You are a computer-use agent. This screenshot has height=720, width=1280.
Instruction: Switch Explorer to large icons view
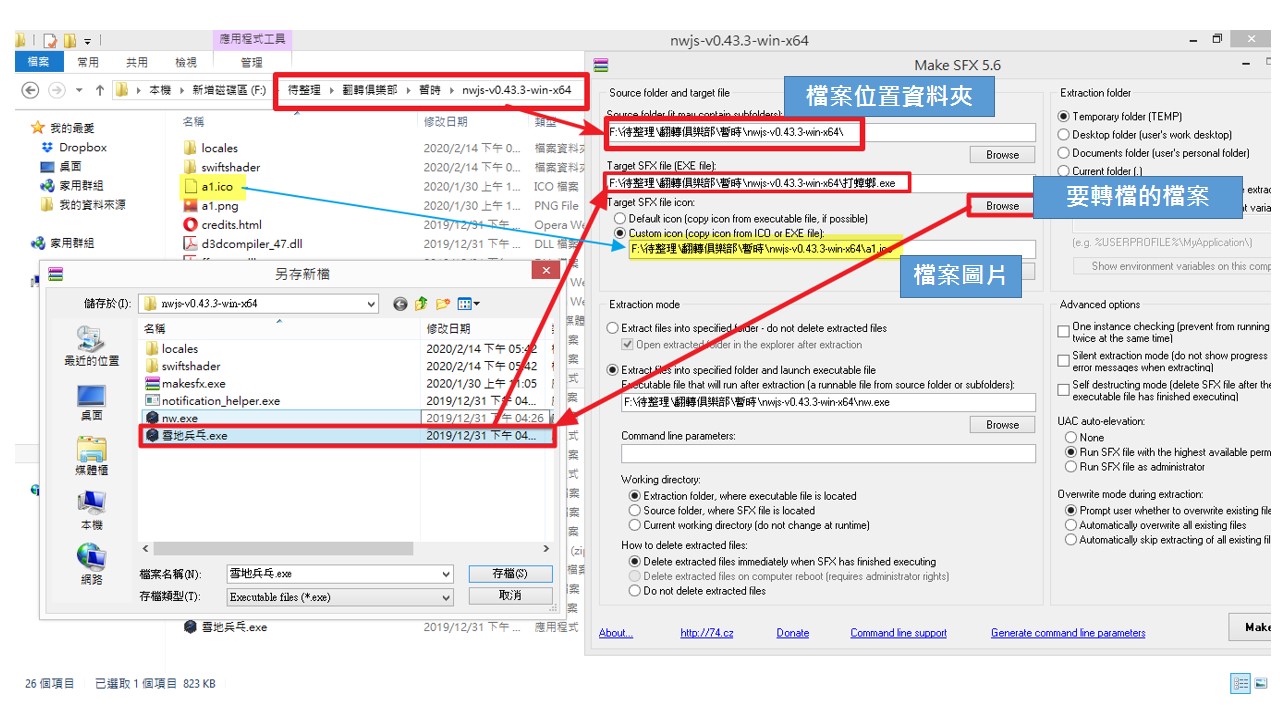click(x=1261, y=684)
